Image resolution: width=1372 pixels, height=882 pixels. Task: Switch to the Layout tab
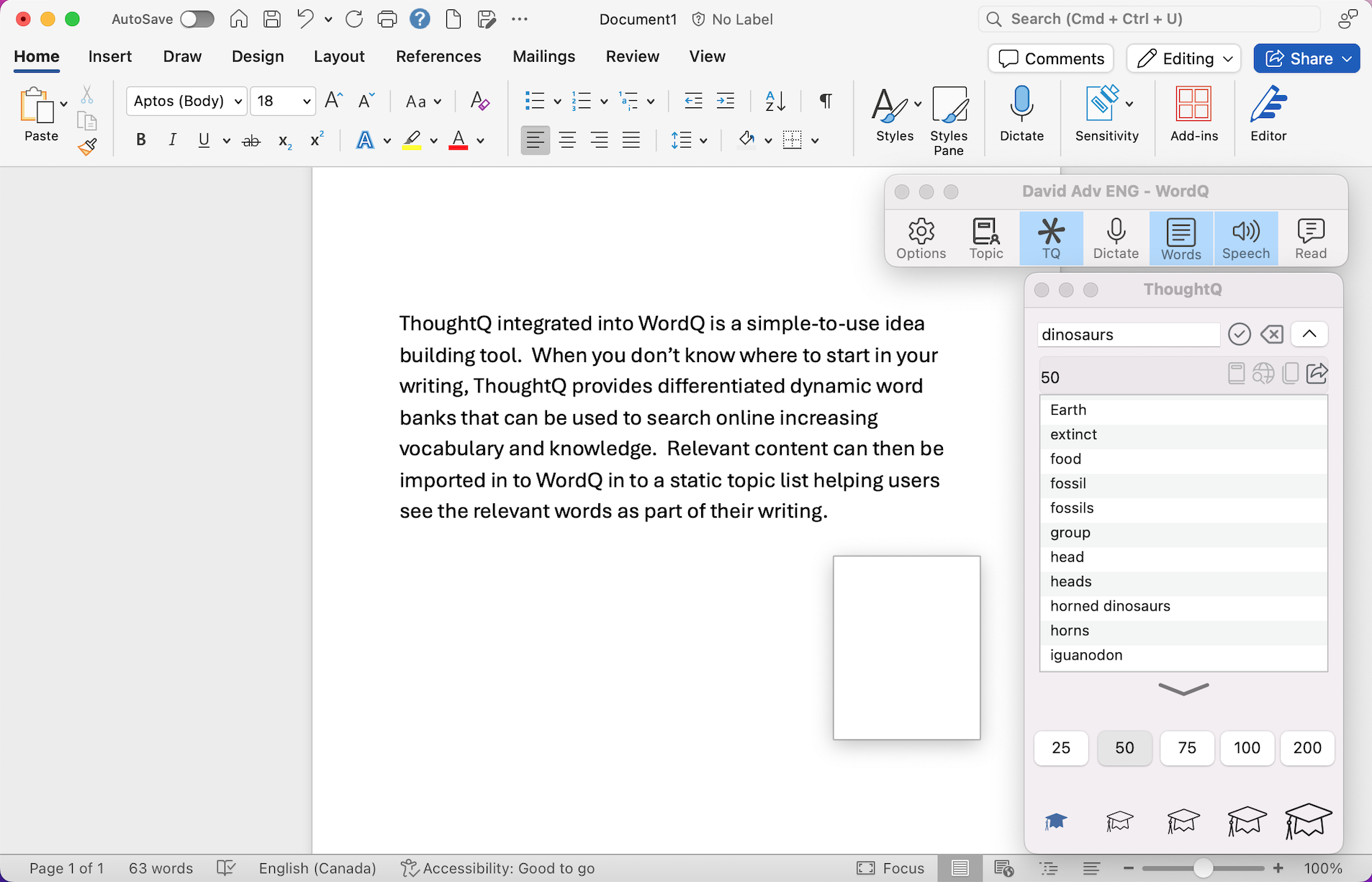[339, 56]
